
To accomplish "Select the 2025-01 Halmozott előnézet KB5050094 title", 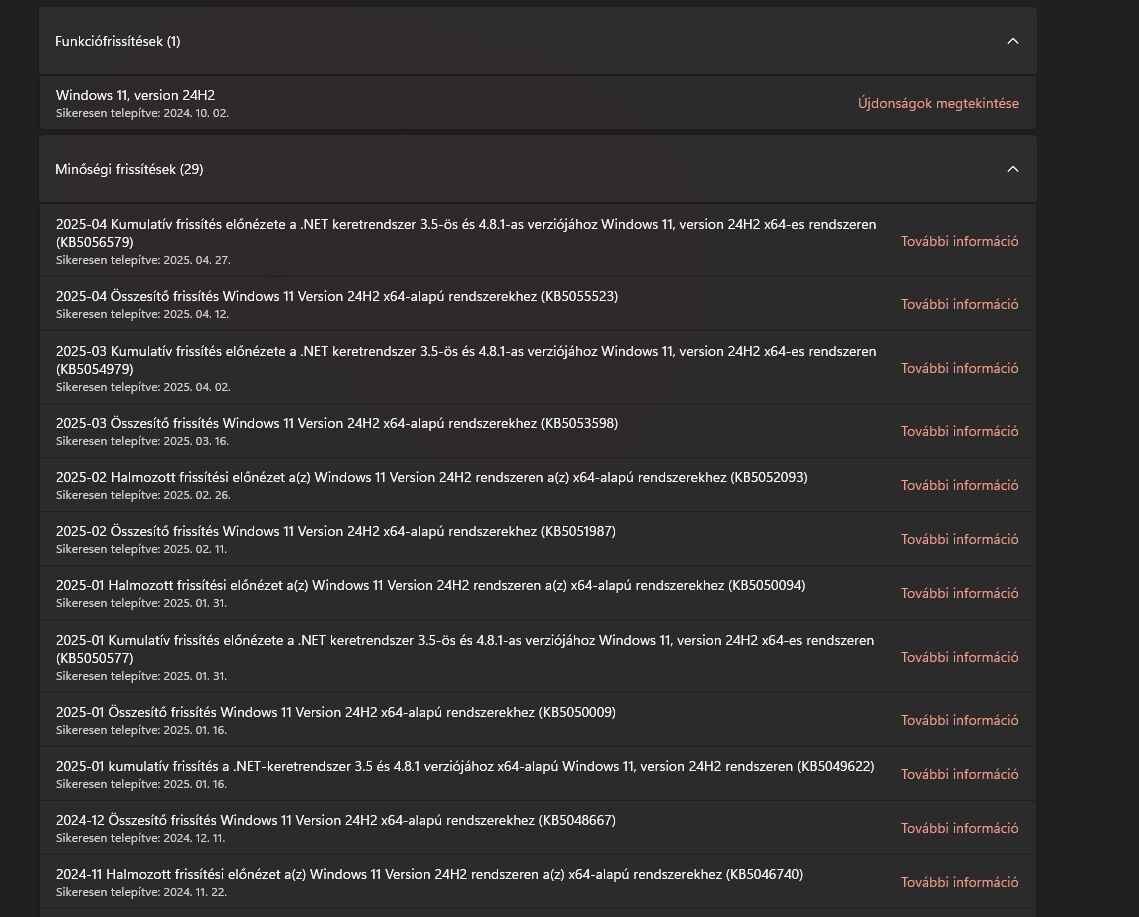I will (431, 586).
